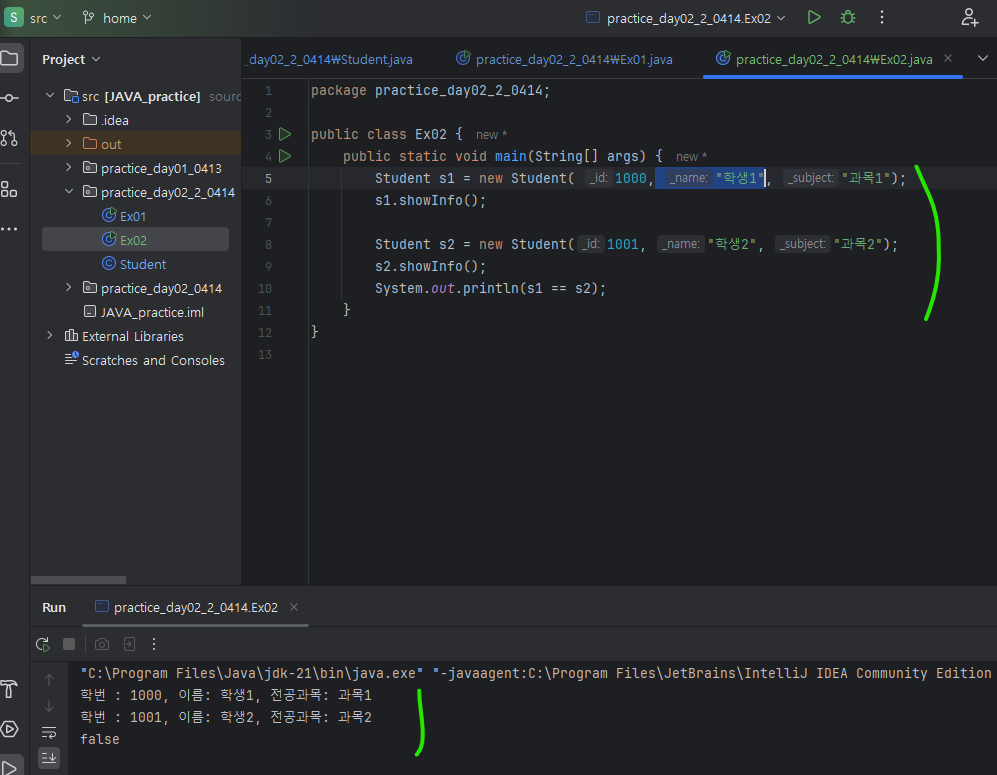Select Ex01 in the project tree

click(133, 216)
